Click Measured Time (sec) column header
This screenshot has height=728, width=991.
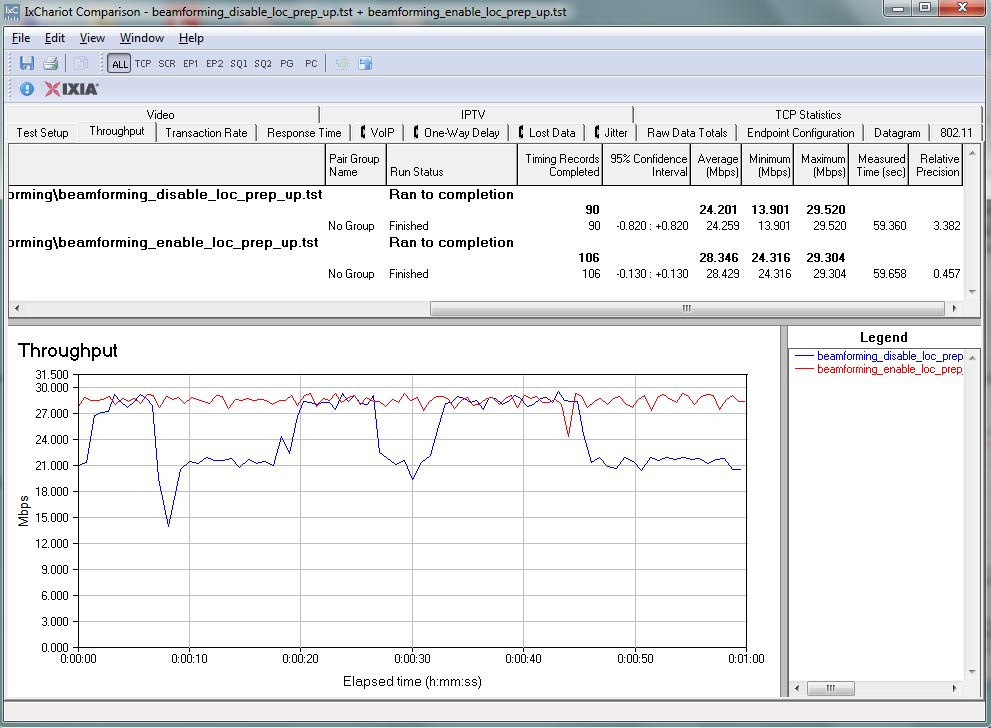[879, 165]
